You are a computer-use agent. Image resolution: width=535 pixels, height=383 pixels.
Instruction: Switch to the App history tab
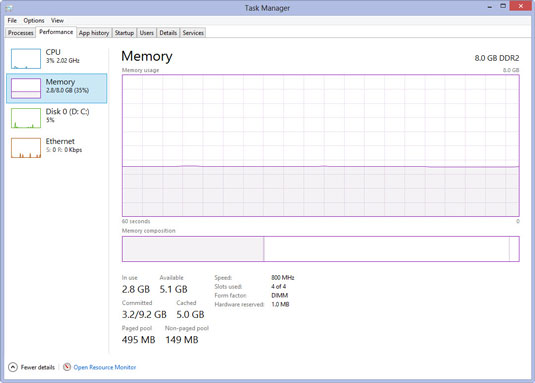tap(94, 33)
